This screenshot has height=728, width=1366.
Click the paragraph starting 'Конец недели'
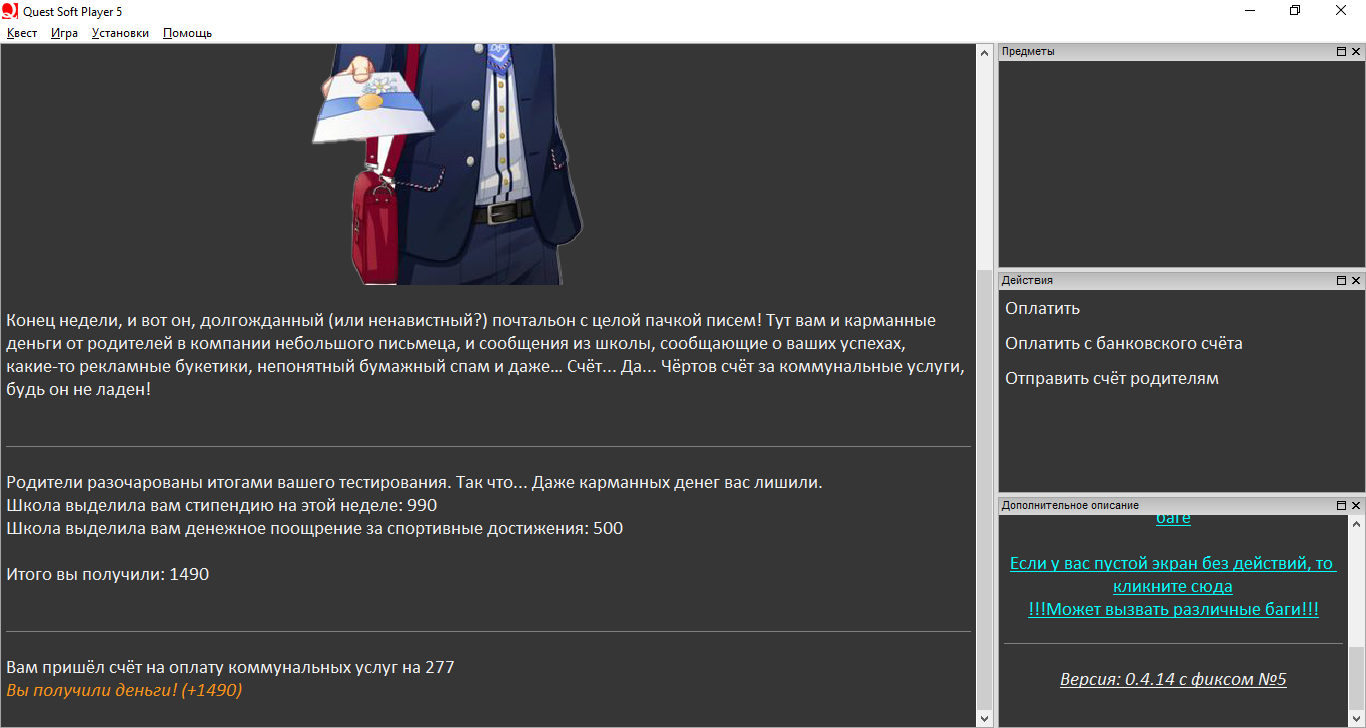486,355
